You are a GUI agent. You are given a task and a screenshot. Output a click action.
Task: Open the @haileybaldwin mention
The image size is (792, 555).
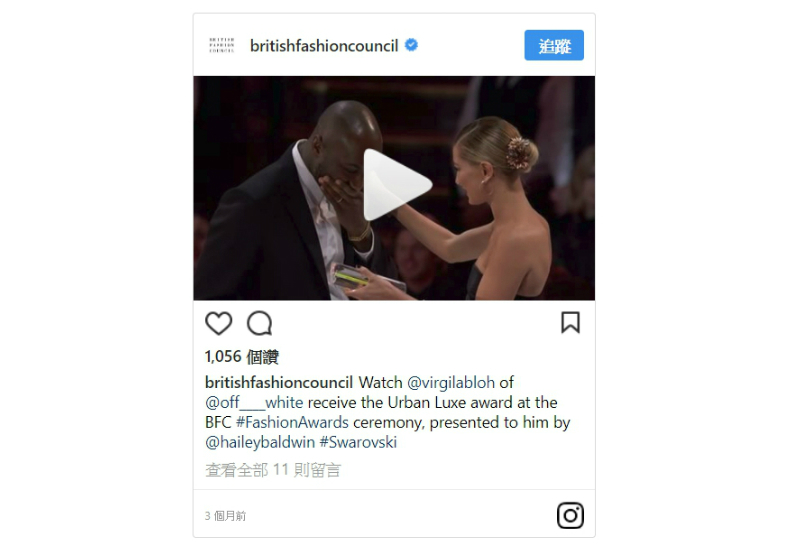tap(260, 442)
